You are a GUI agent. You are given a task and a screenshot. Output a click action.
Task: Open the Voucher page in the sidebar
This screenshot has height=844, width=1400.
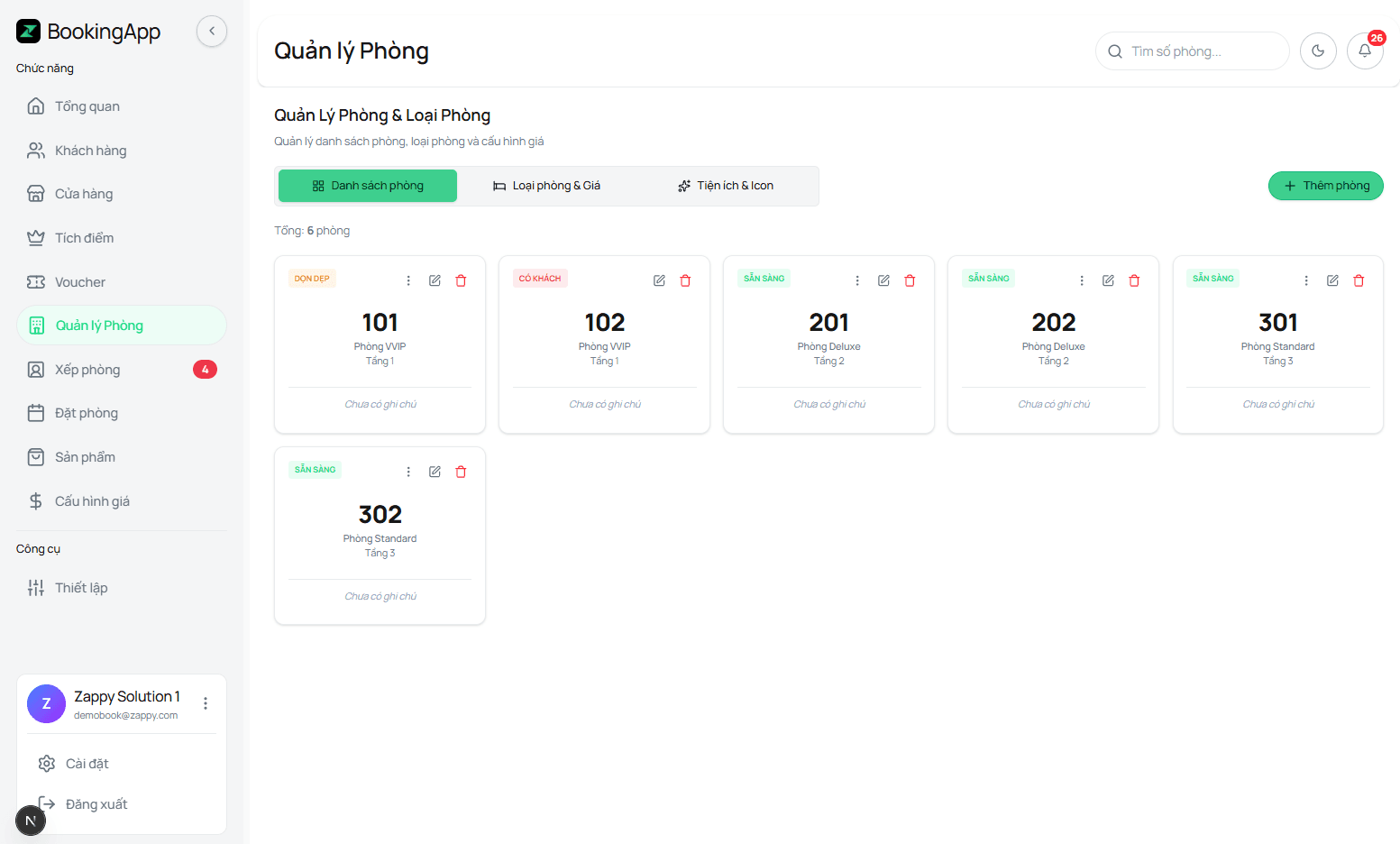click(79, 282)
